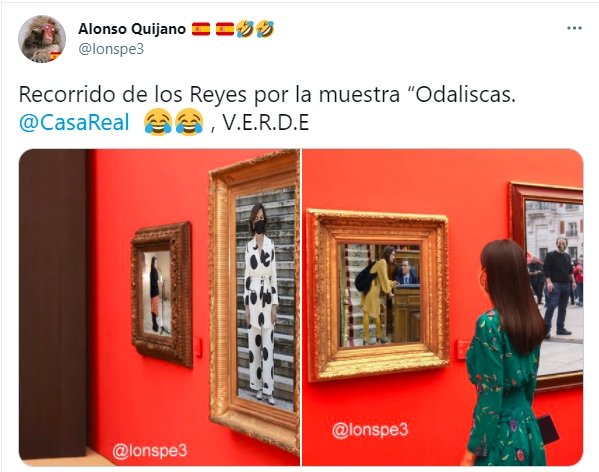599x472 pixels.
Task: Click the second Spanish flag emoji in name
Action: tap(225, 29)
